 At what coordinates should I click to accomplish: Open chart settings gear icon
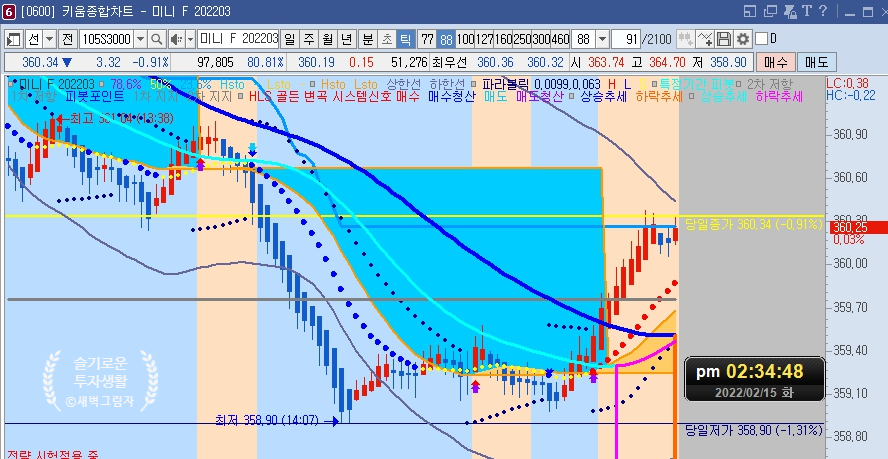coord(742,39)
